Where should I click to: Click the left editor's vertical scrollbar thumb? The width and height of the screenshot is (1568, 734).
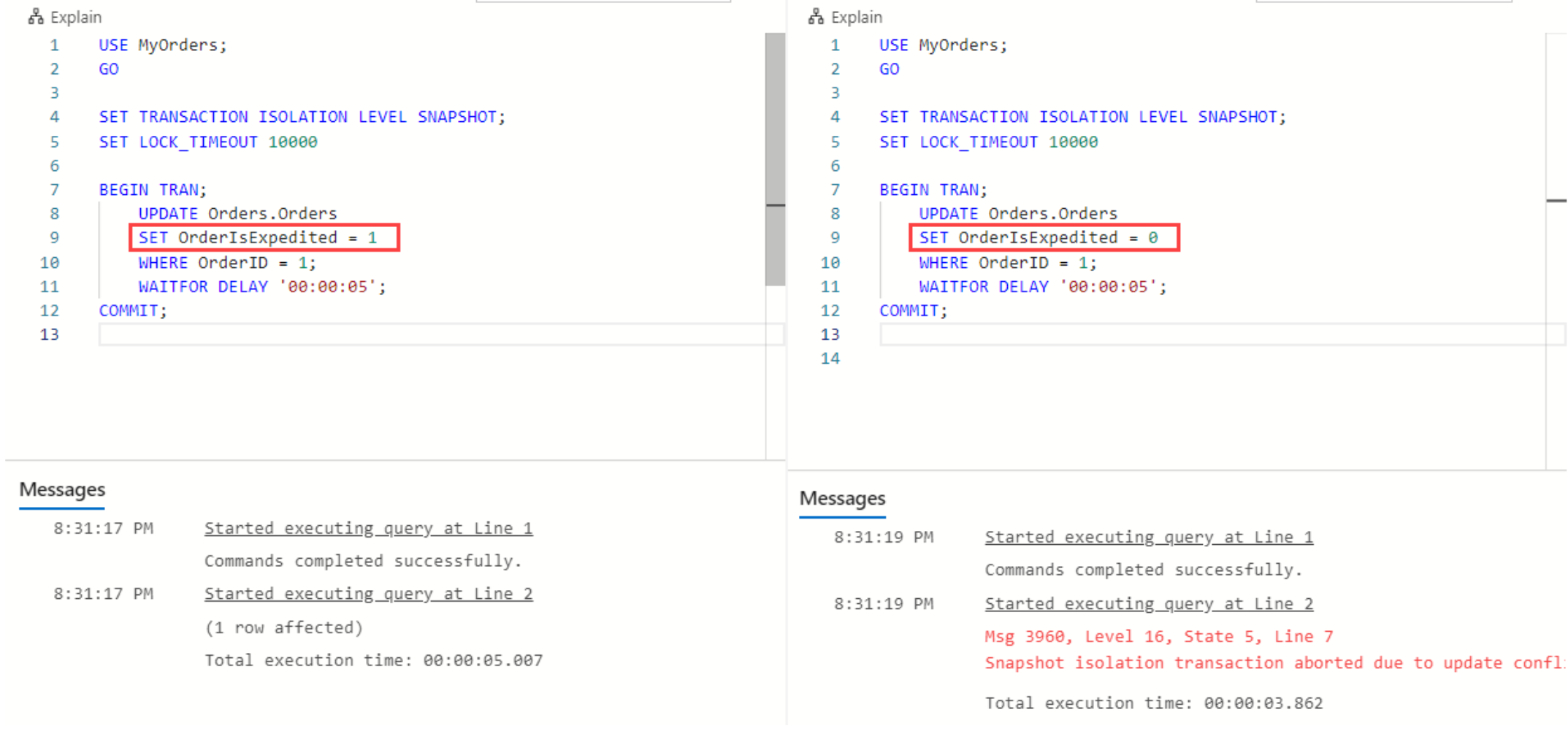click(x=775, y=158)
